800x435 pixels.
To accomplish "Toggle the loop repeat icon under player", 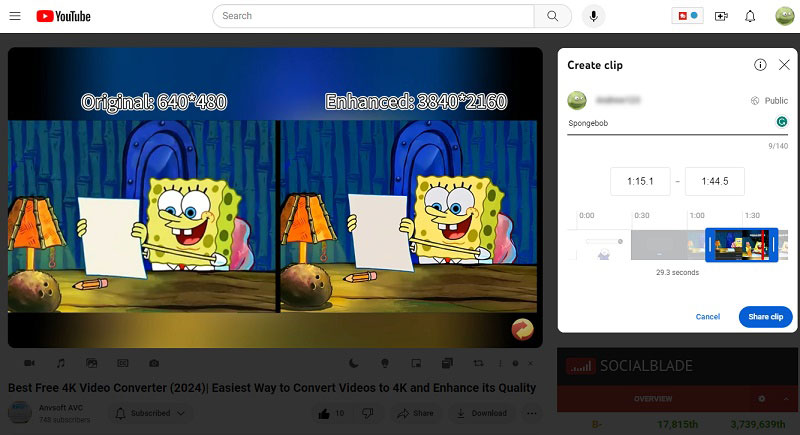I will (478, 363).
